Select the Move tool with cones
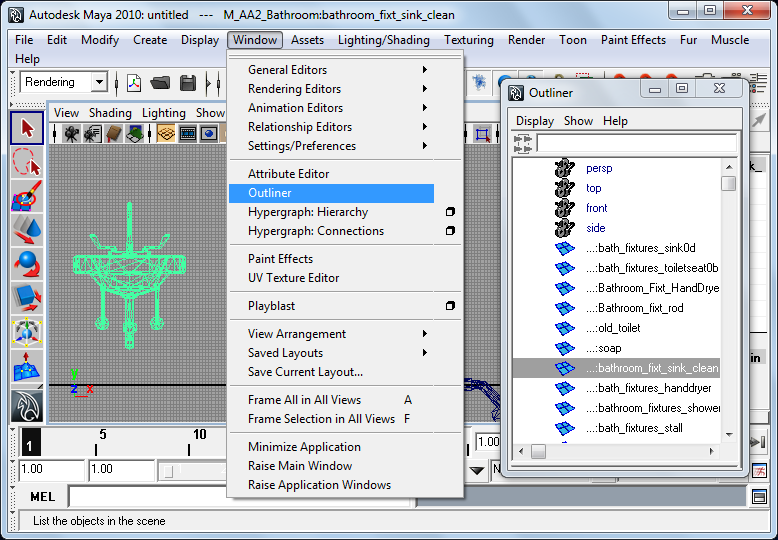The height and width of the screenshot is (540, 778). click(27, 229)
